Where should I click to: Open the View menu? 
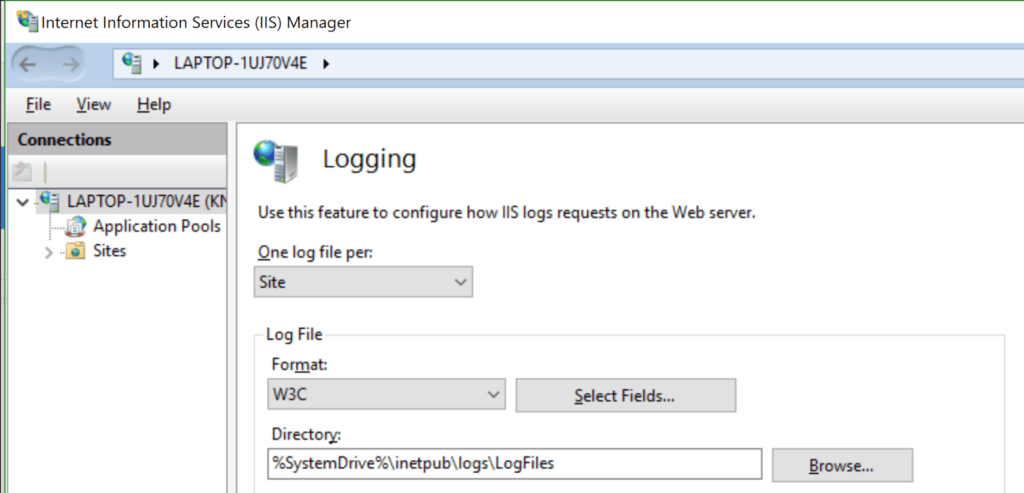(93, 104)
